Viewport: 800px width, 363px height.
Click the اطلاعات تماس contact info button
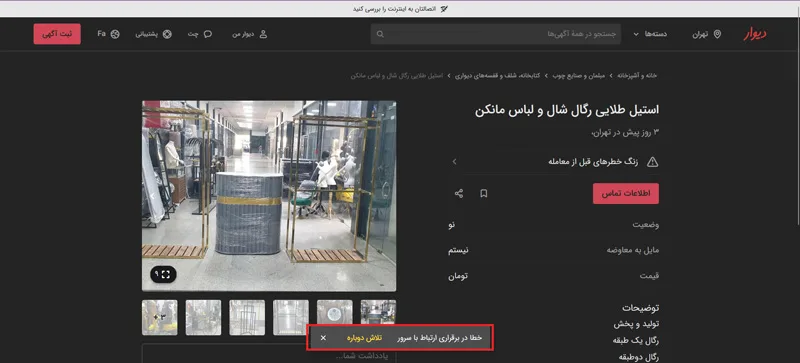(626, 194)
